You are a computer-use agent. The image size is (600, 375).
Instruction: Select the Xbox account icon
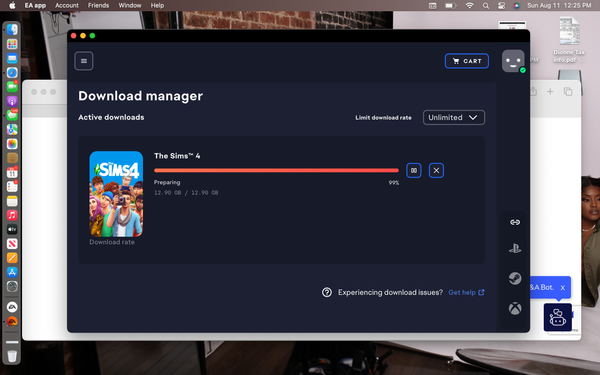pos(515,308)
